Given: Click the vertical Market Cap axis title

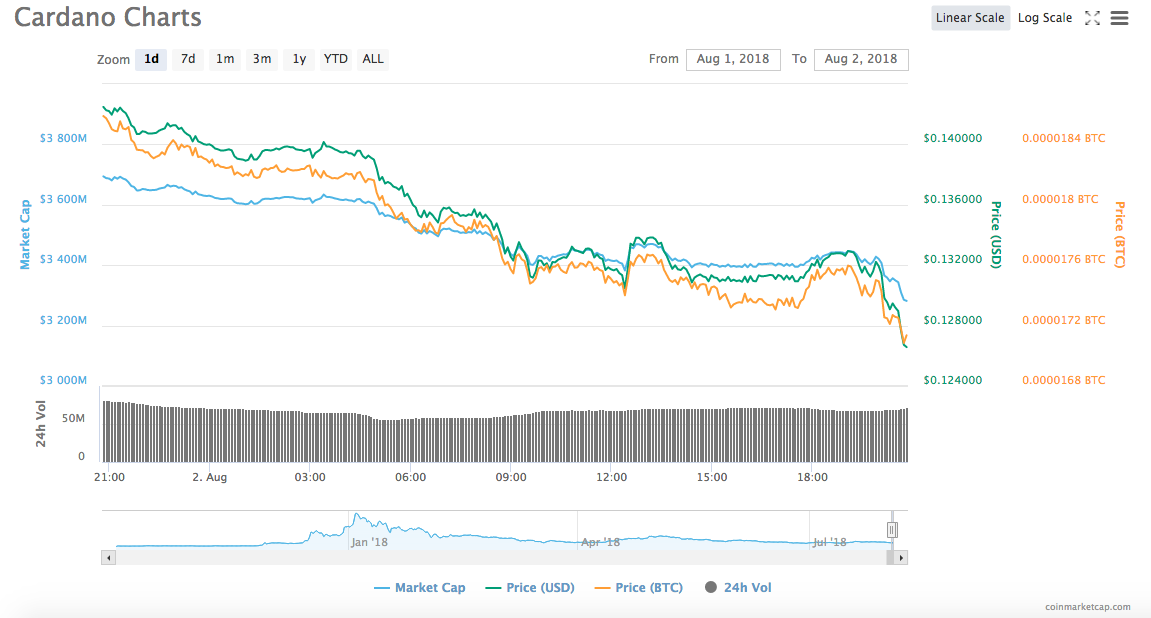Looking at the screenshot, I should tap(25, 235).
